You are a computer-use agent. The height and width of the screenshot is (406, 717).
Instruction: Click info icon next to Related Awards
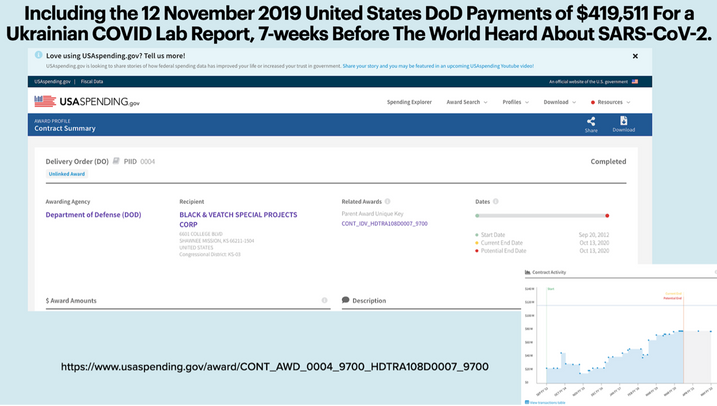(x=387, y=201)
